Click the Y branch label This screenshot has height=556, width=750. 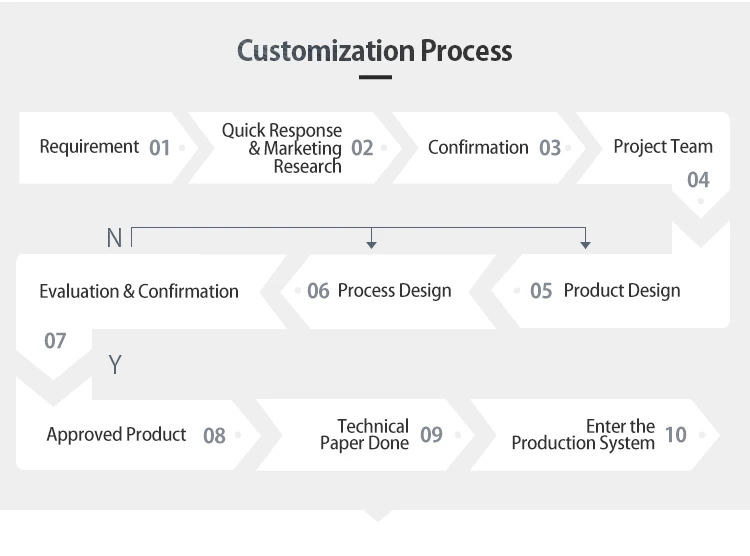pyautogui.click(x=115, y=365)
